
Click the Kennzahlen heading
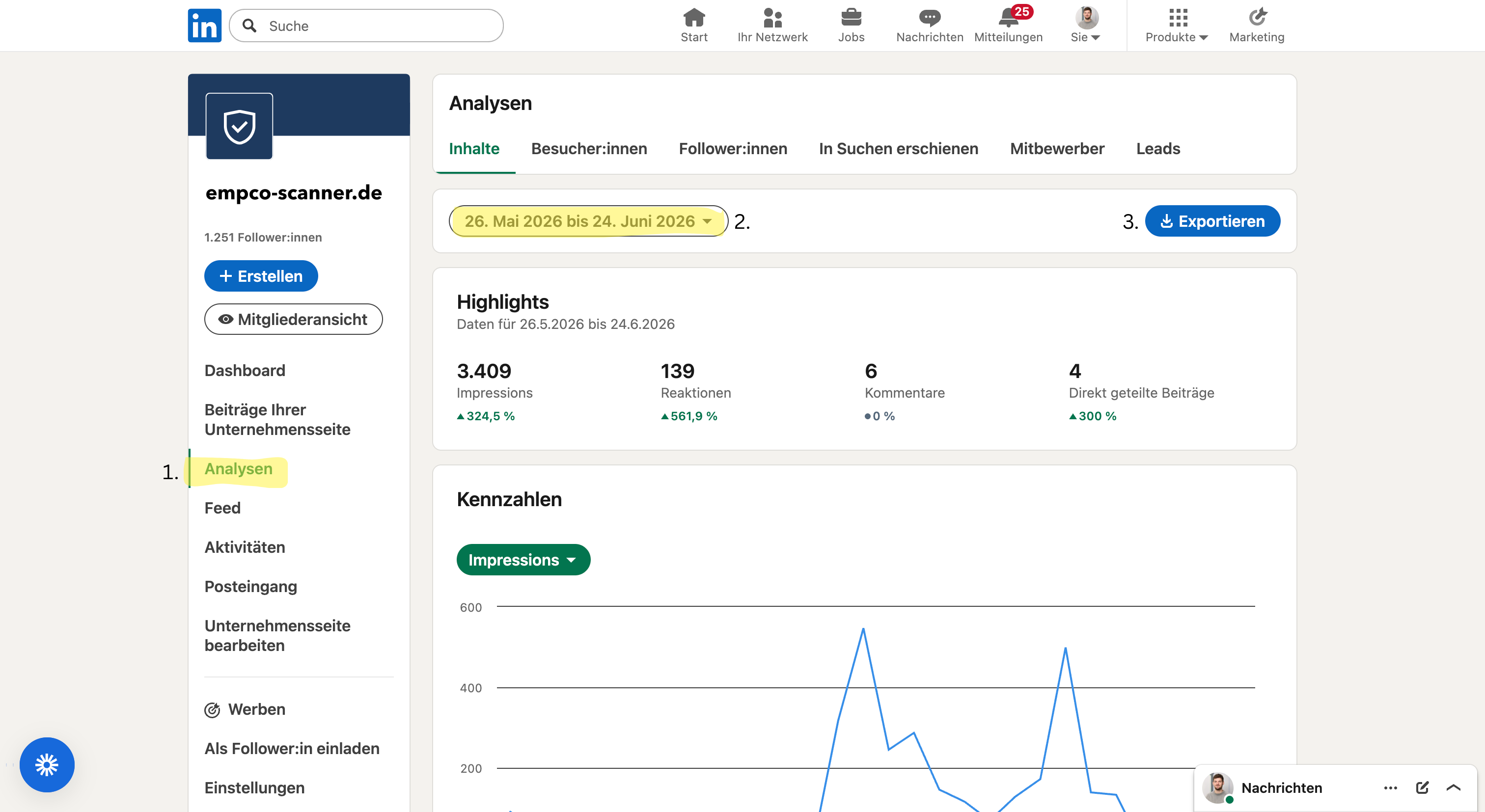point(509,499)
